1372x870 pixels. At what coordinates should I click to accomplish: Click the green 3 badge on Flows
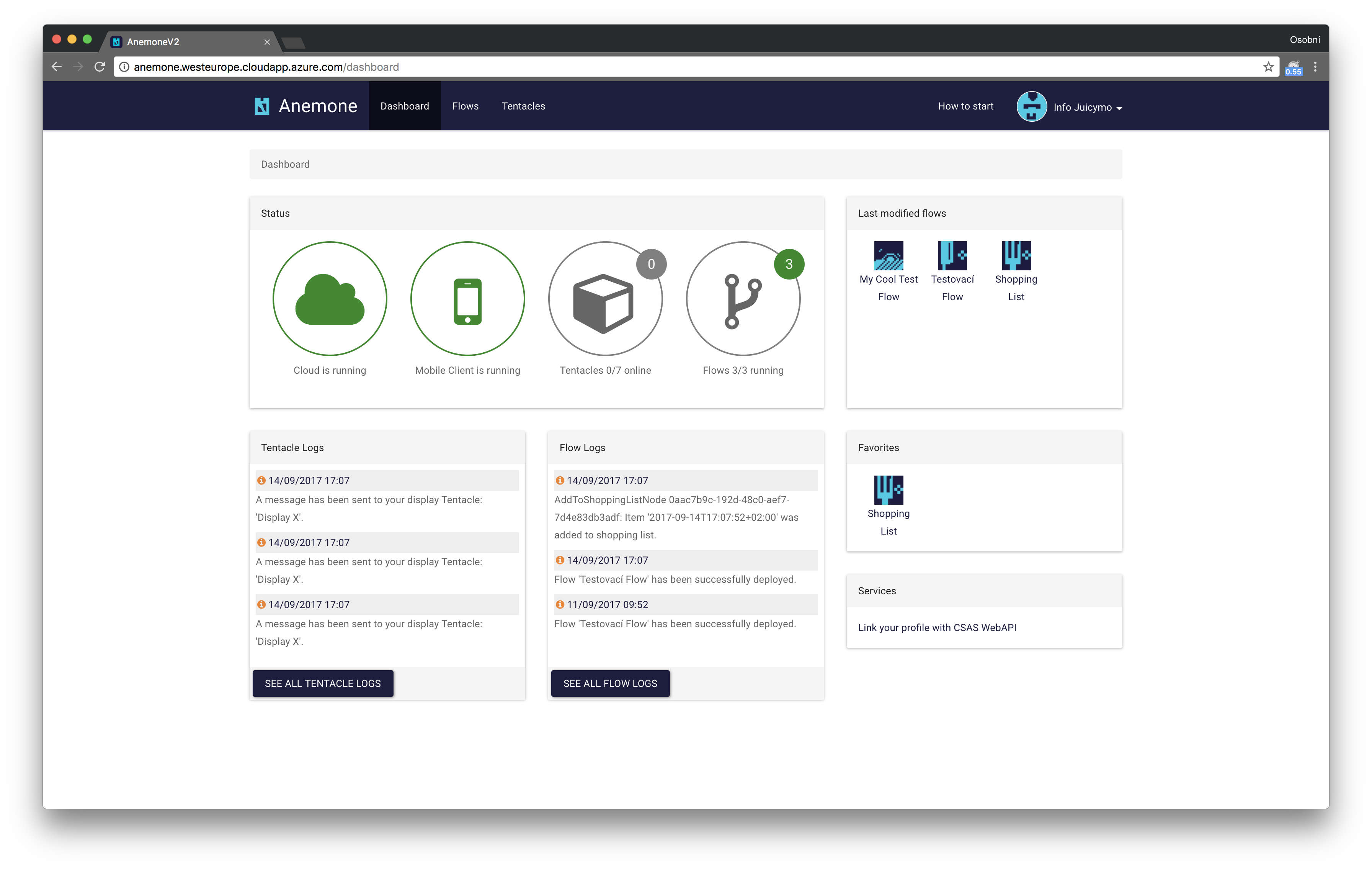pyautogui.click(x=789, y=264)
